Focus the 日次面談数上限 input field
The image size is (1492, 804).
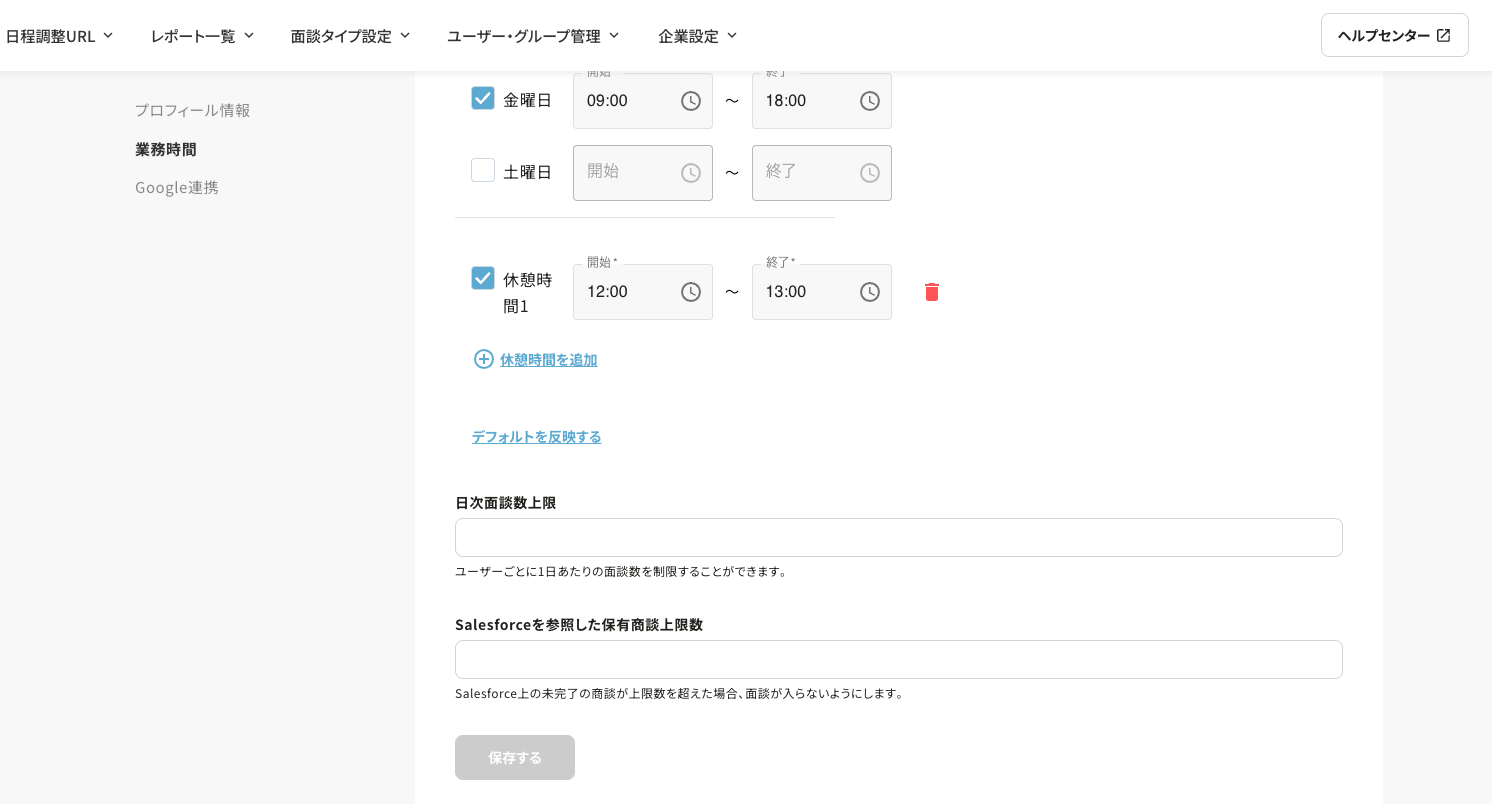point(898,537)
